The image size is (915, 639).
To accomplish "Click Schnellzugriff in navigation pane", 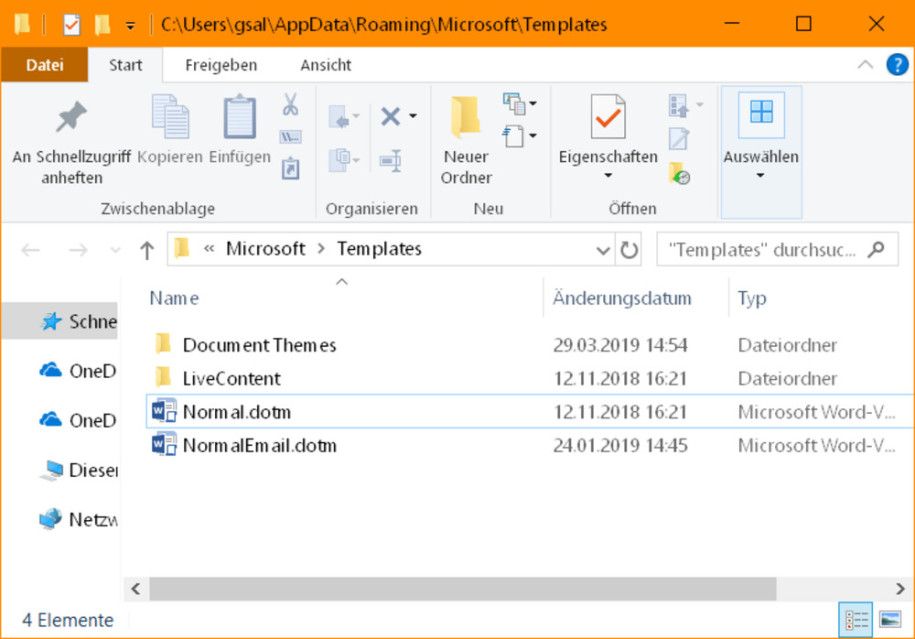I will pyautogui.click(x=78, y=321).
